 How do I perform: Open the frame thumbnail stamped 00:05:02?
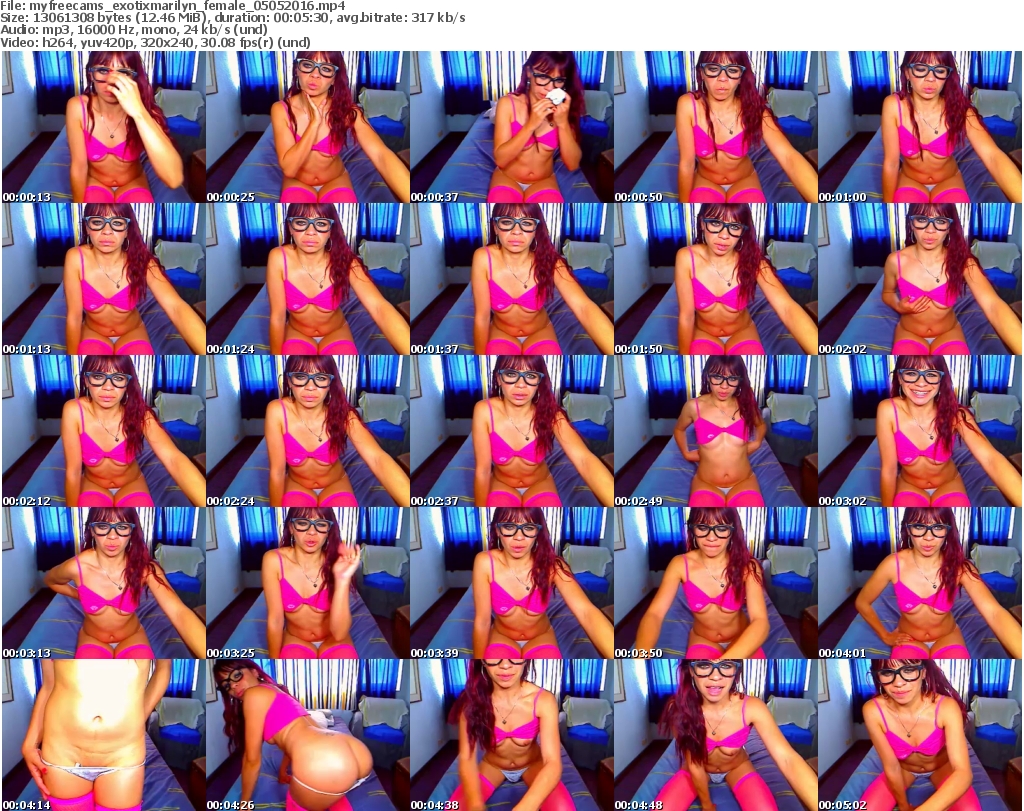point(920,735)
